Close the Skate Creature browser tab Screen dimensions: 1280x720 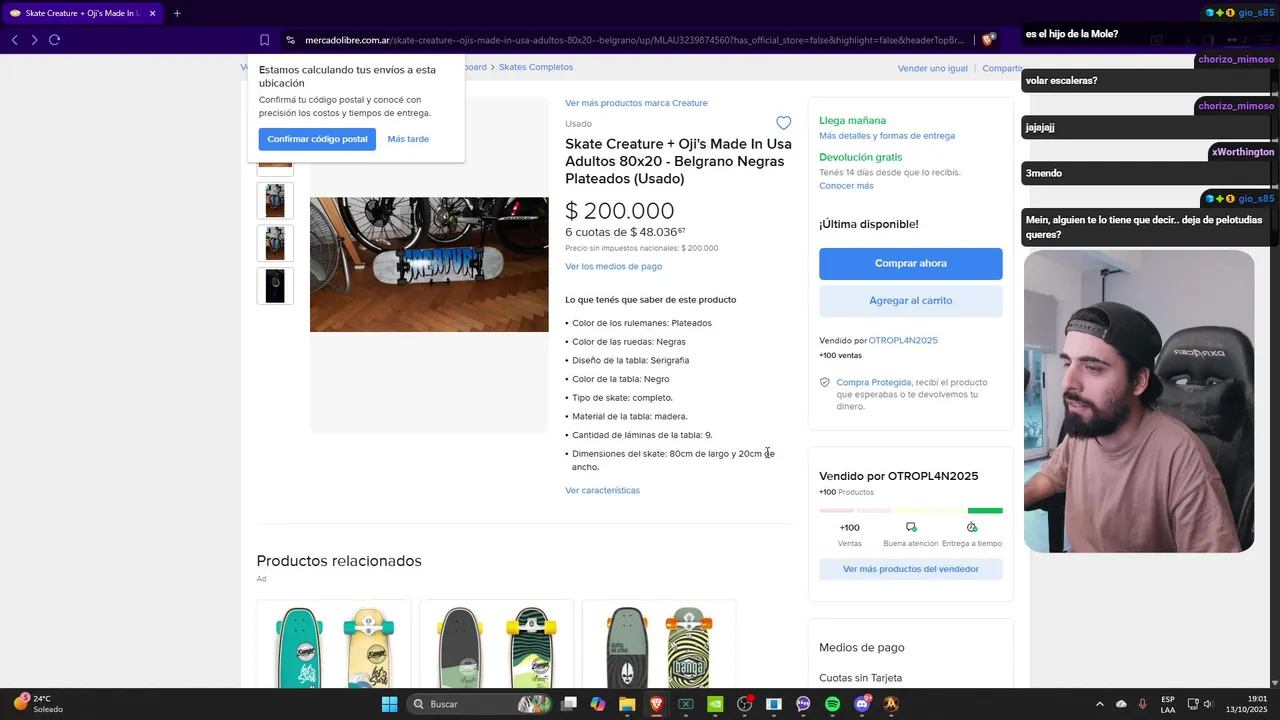point(152,13)
